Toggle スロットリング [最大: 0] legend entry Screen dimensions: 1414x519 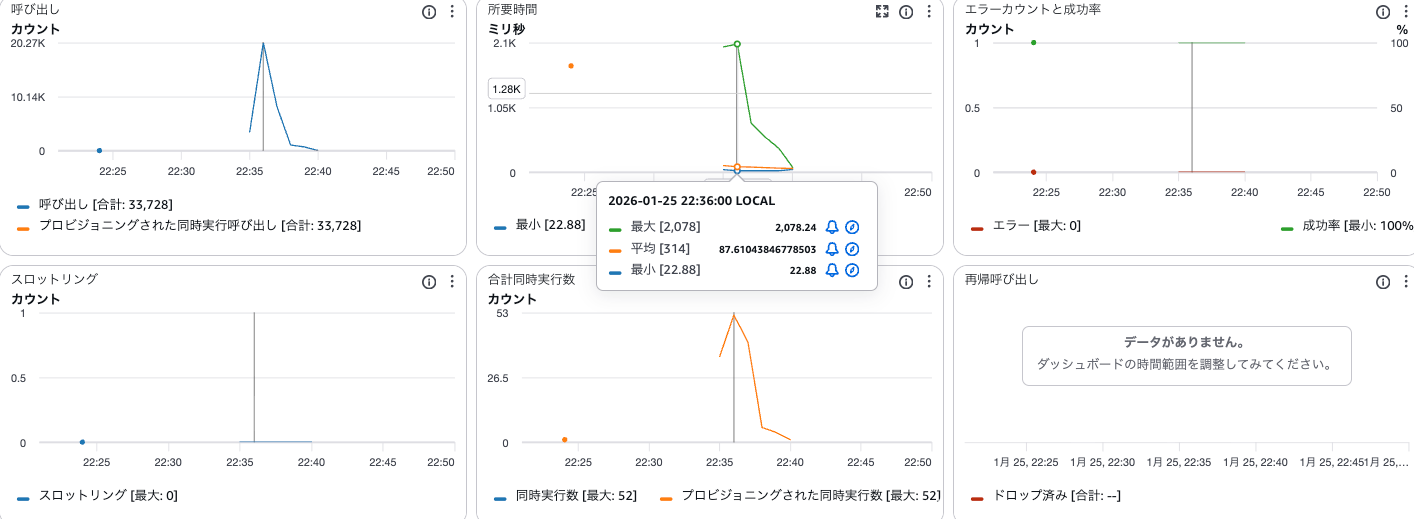pyautogui.click(x=97, y=495)
